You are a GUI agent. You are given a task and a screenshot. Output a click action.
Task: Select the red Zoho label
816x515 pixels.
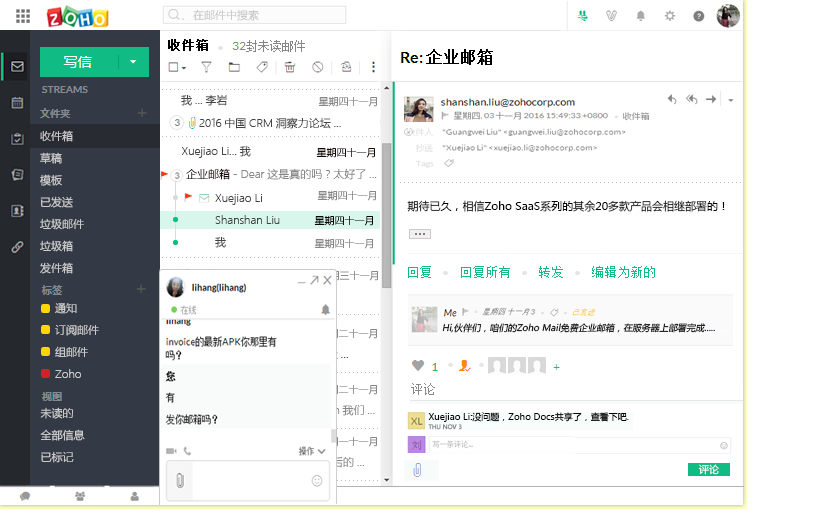point(61,374)
